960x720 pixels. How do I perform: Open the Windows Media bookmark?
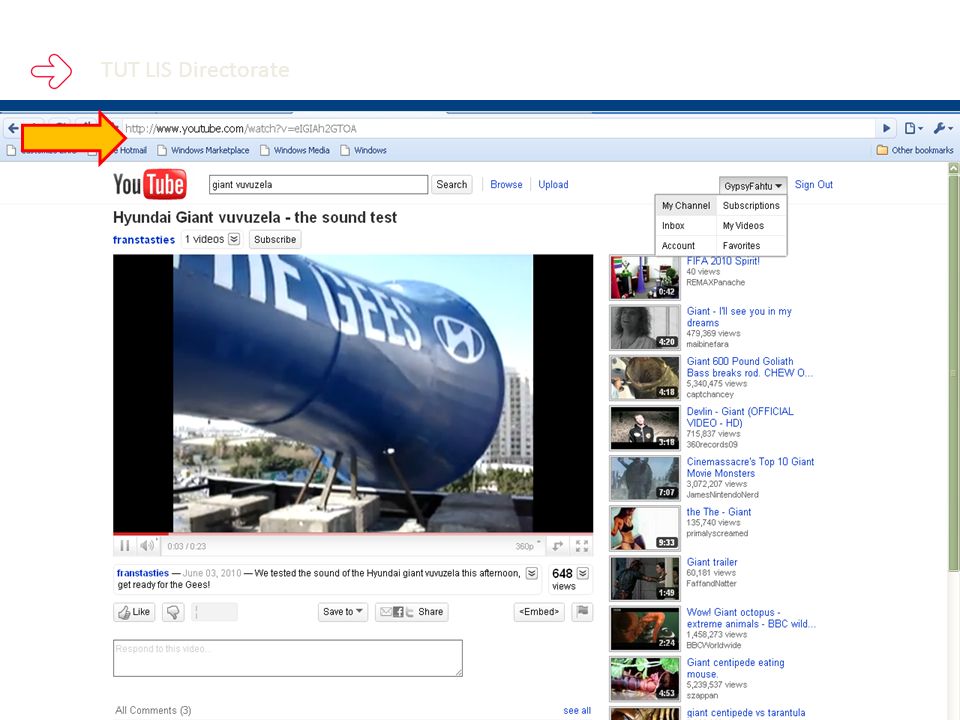[x=294, y=150]
